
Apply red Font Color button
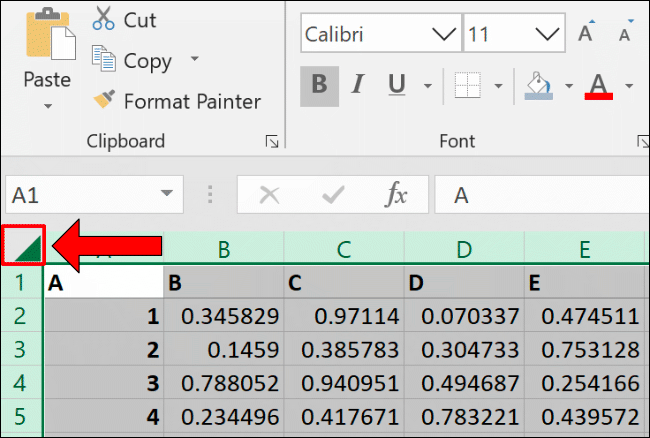point(598,86)
